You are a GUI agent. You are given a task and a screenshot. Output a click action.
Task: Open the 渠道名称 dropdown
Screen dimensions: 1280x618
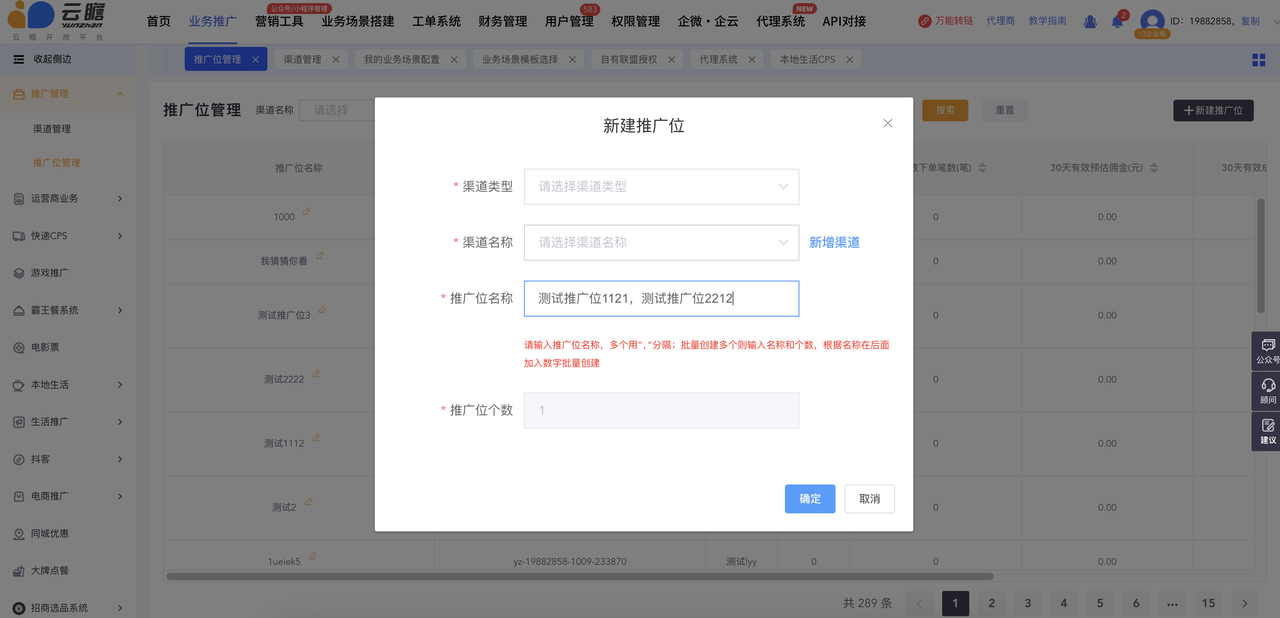pos(661,242)
